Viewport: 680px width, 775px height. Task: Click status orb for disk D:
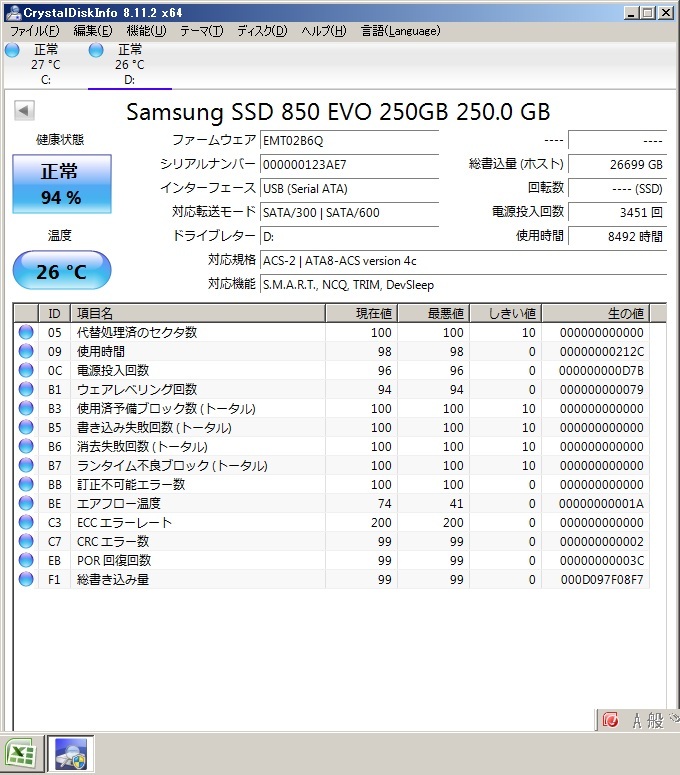tap(96, 50)
